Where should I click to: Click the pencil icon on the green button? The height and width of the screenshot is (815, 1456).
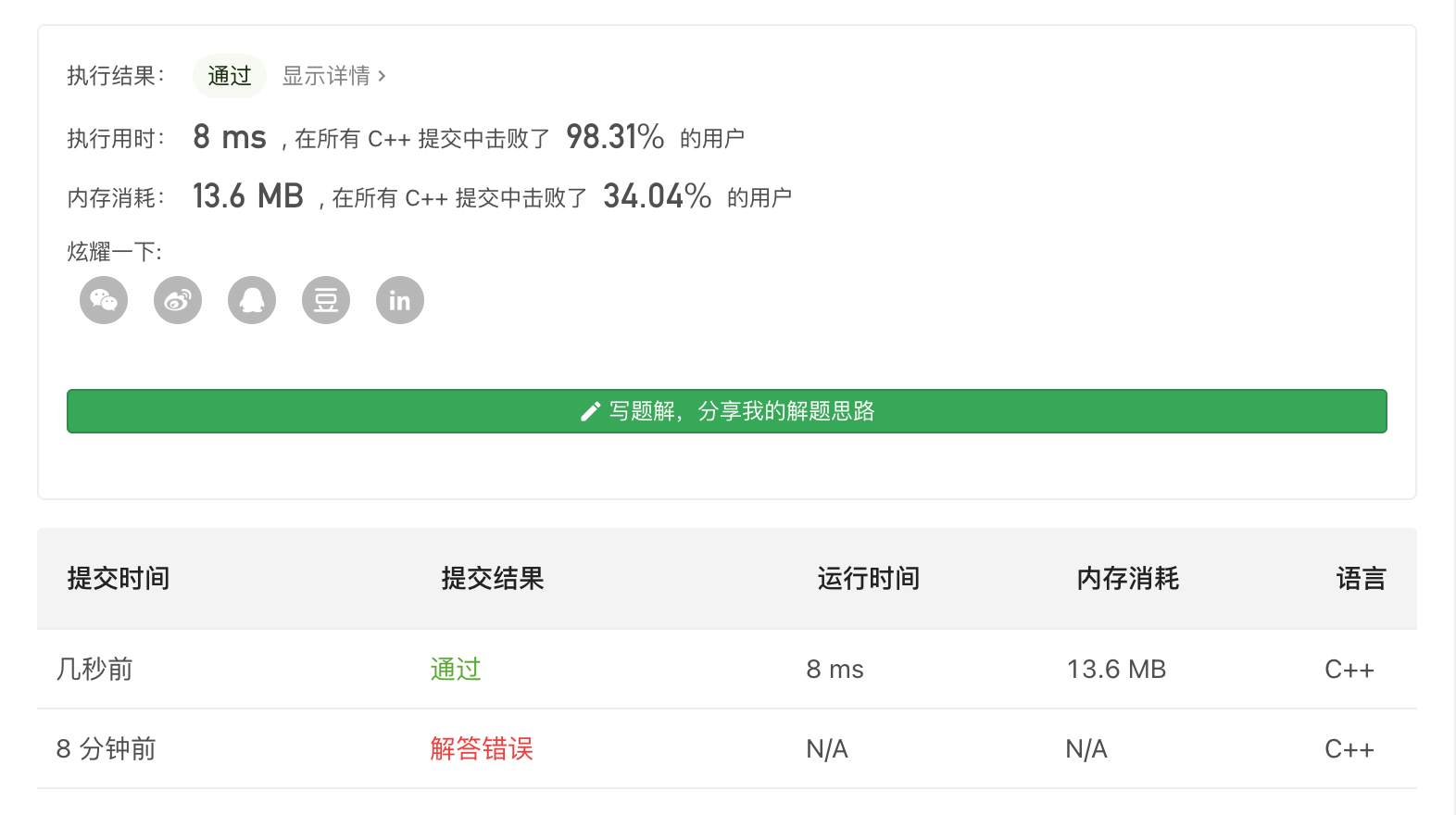point(590,410)
